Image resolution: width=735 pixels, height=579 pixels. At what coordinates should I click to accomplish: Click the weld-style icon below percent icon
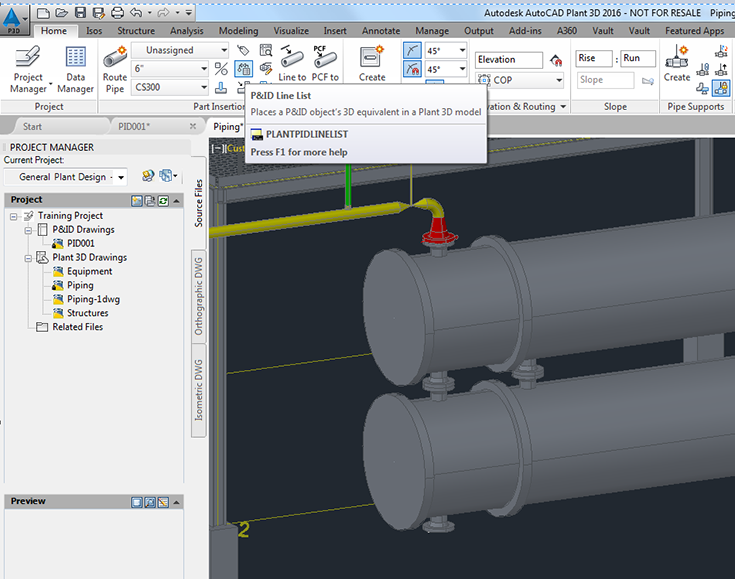(221, 88)
